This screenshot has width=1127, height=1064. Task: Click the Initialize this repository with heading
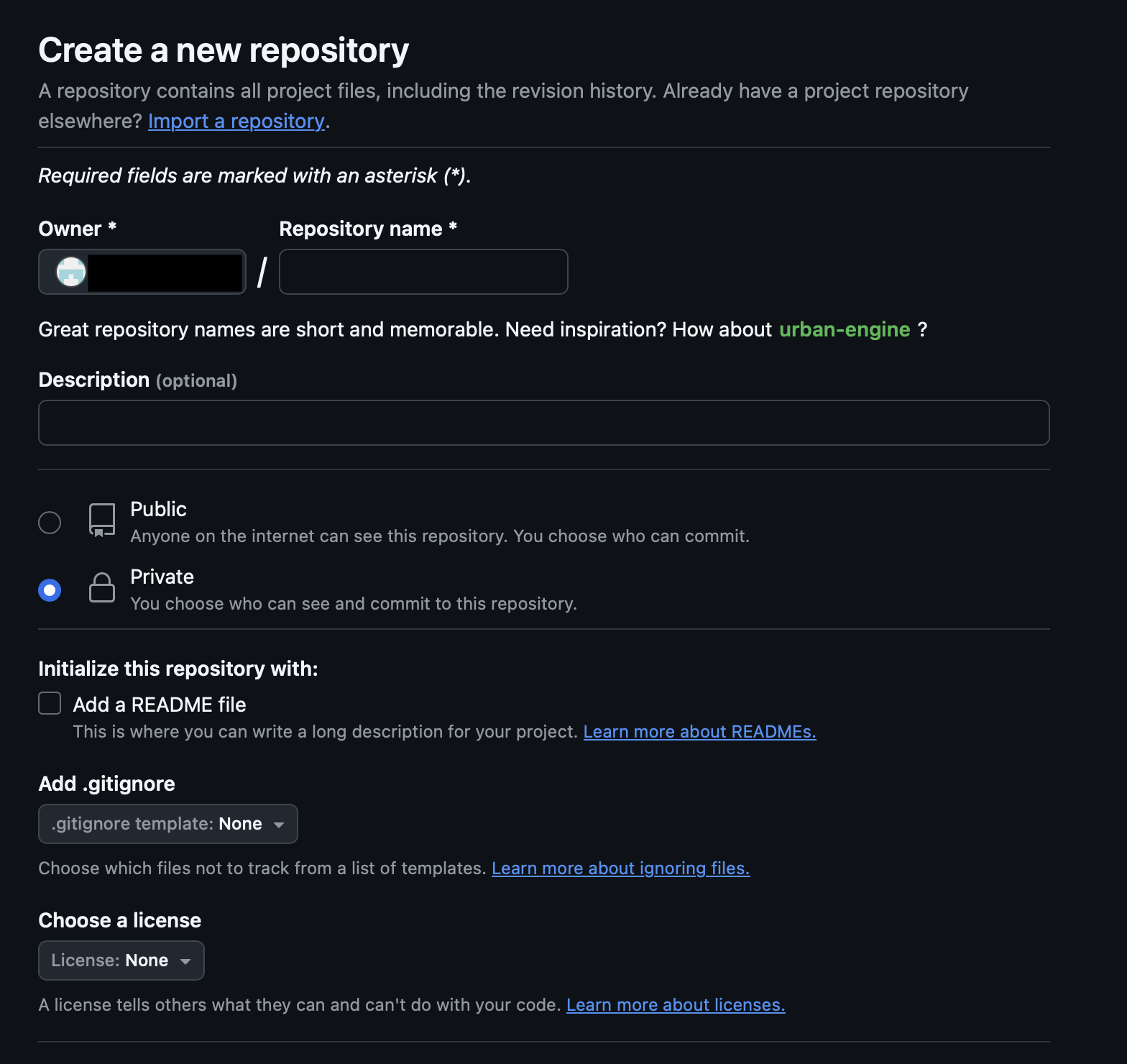coord(178,669)
